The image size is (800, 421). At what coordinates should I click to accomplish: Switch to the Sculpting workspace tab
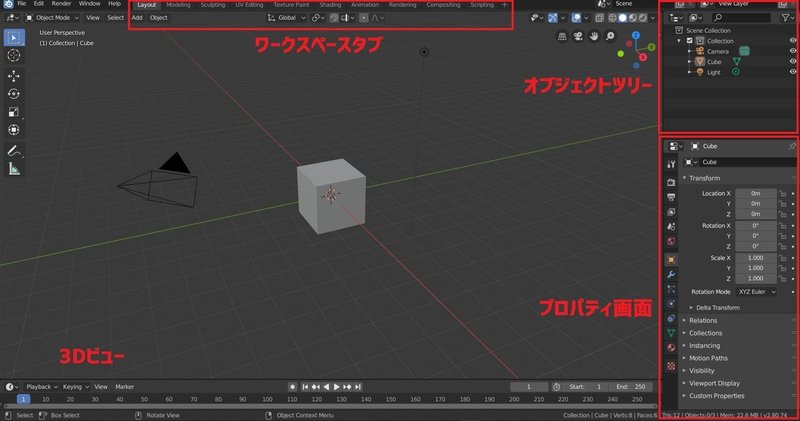[213, 5]
